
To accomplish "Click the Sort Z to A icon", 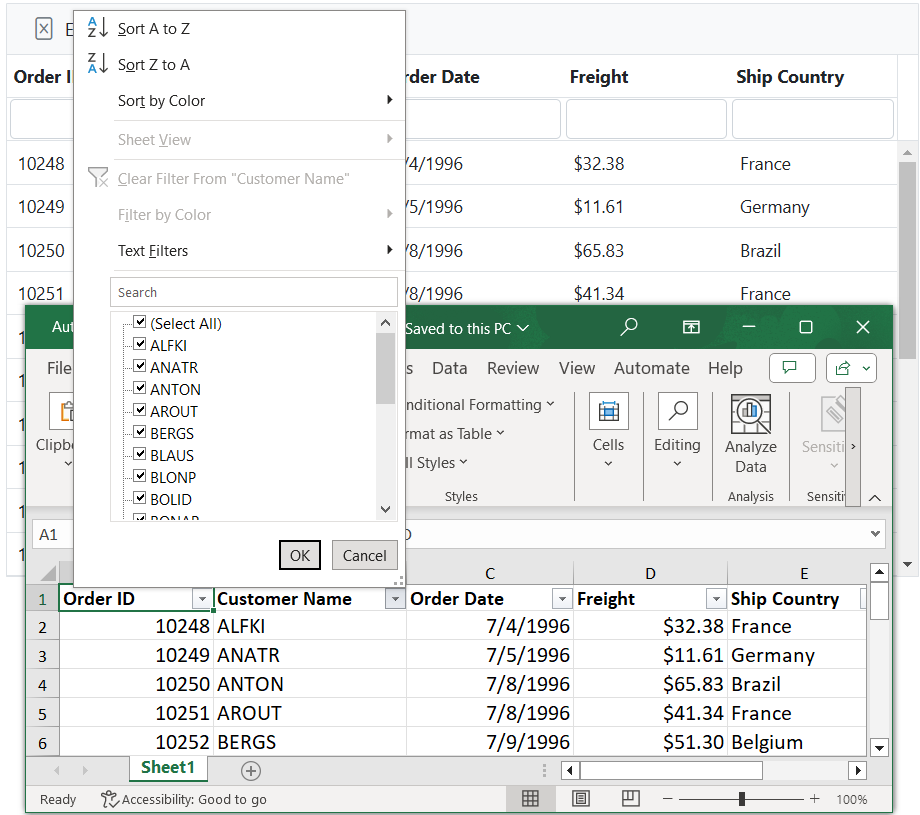I will tap(98, 64).
